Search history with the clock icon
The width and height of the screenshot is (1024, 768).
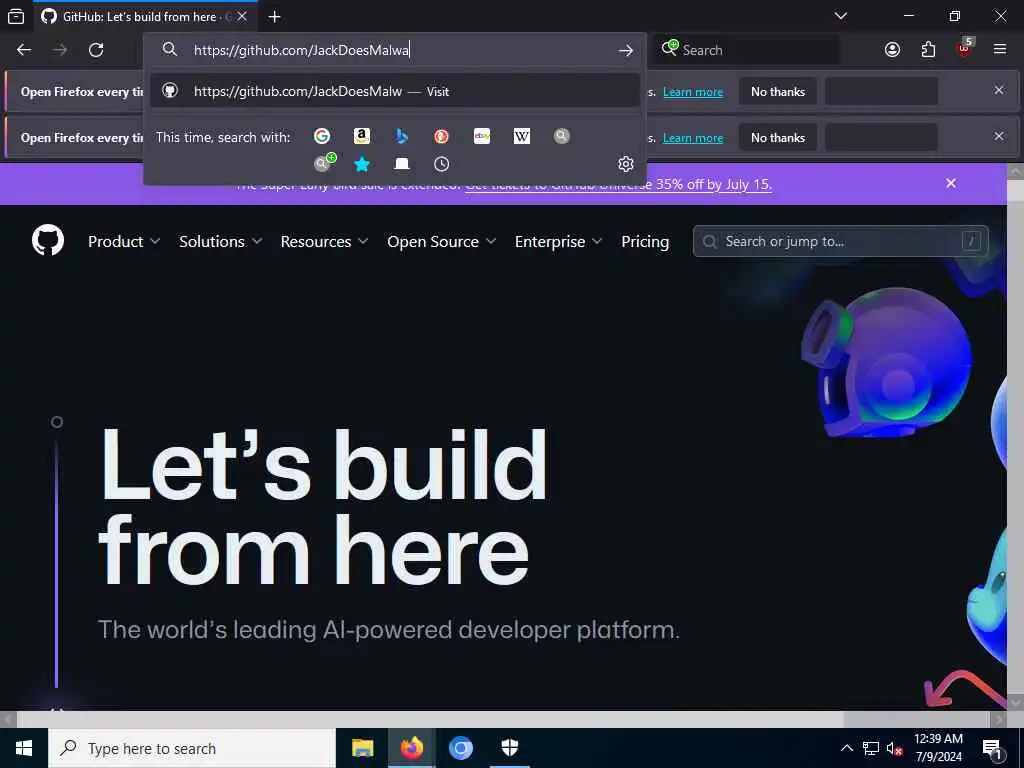[441, 164]
